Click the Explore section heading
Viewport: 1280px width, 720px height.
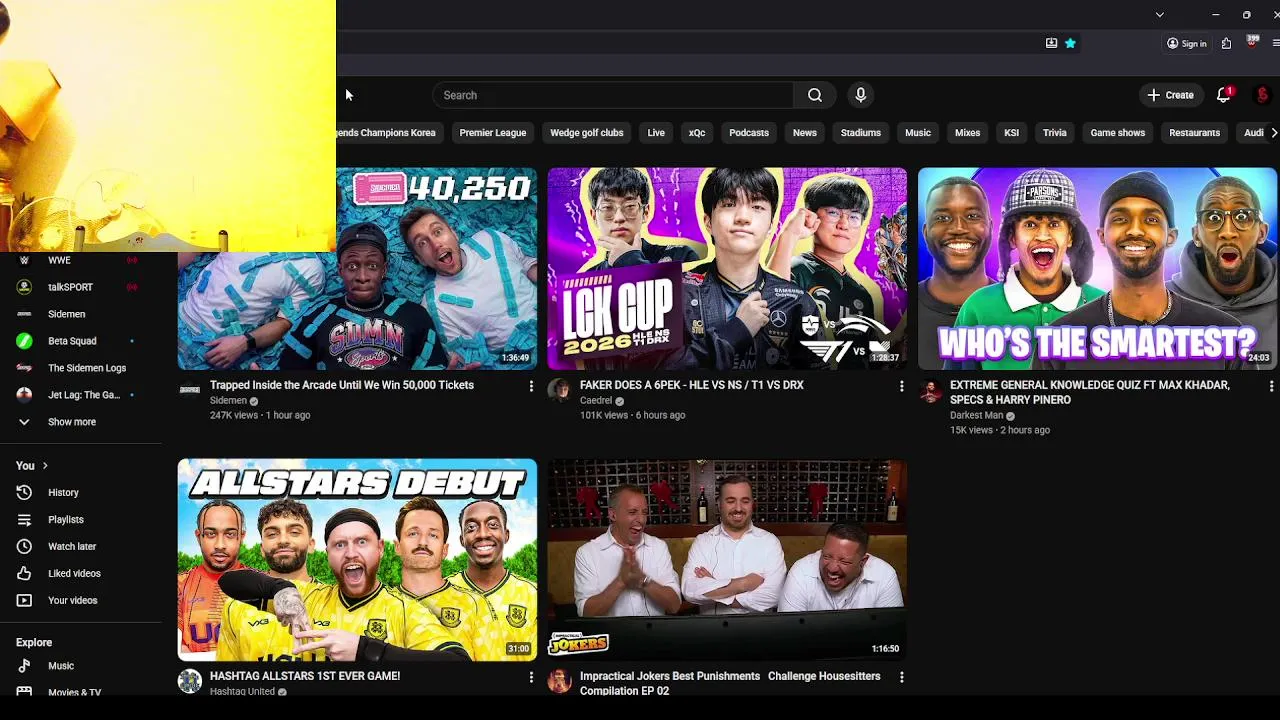click(34, 643)
